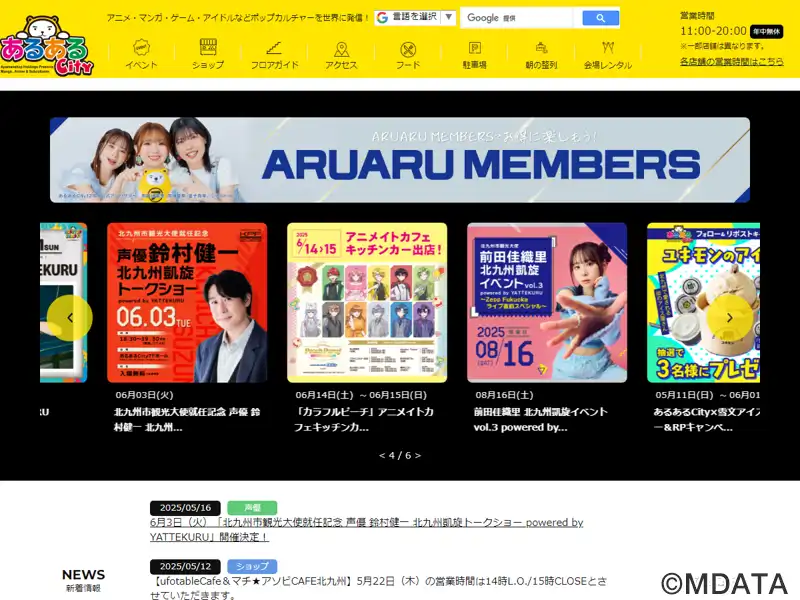The height and width of the screenshot is (600, 800).
Task: Select the 会場レンタル menu label
Action: [x=608, y=65]
